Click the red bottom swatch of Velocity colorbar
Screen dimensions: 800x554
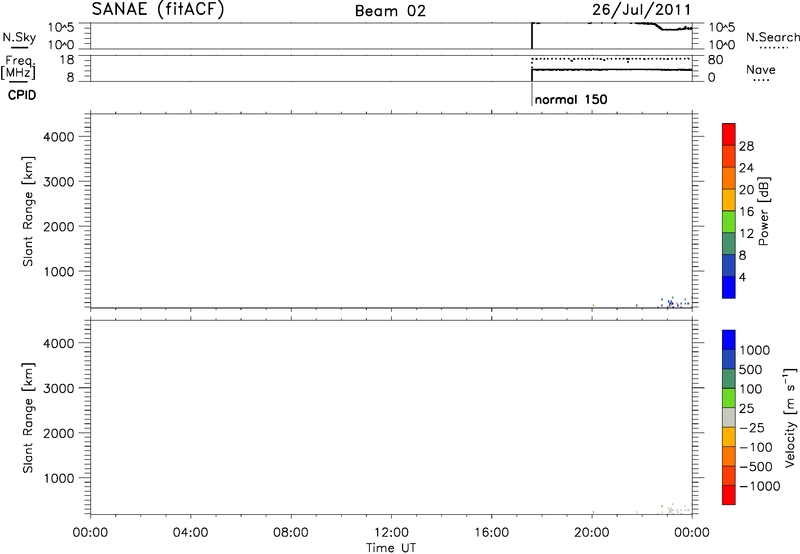[729, 495]
